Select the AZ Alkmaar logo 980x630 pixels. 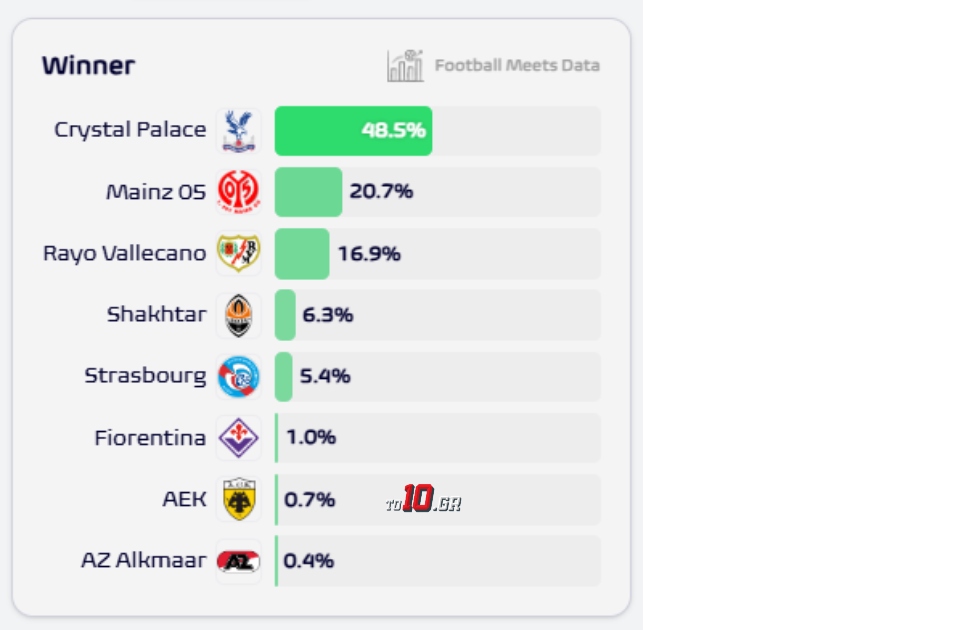click(238, 561)
